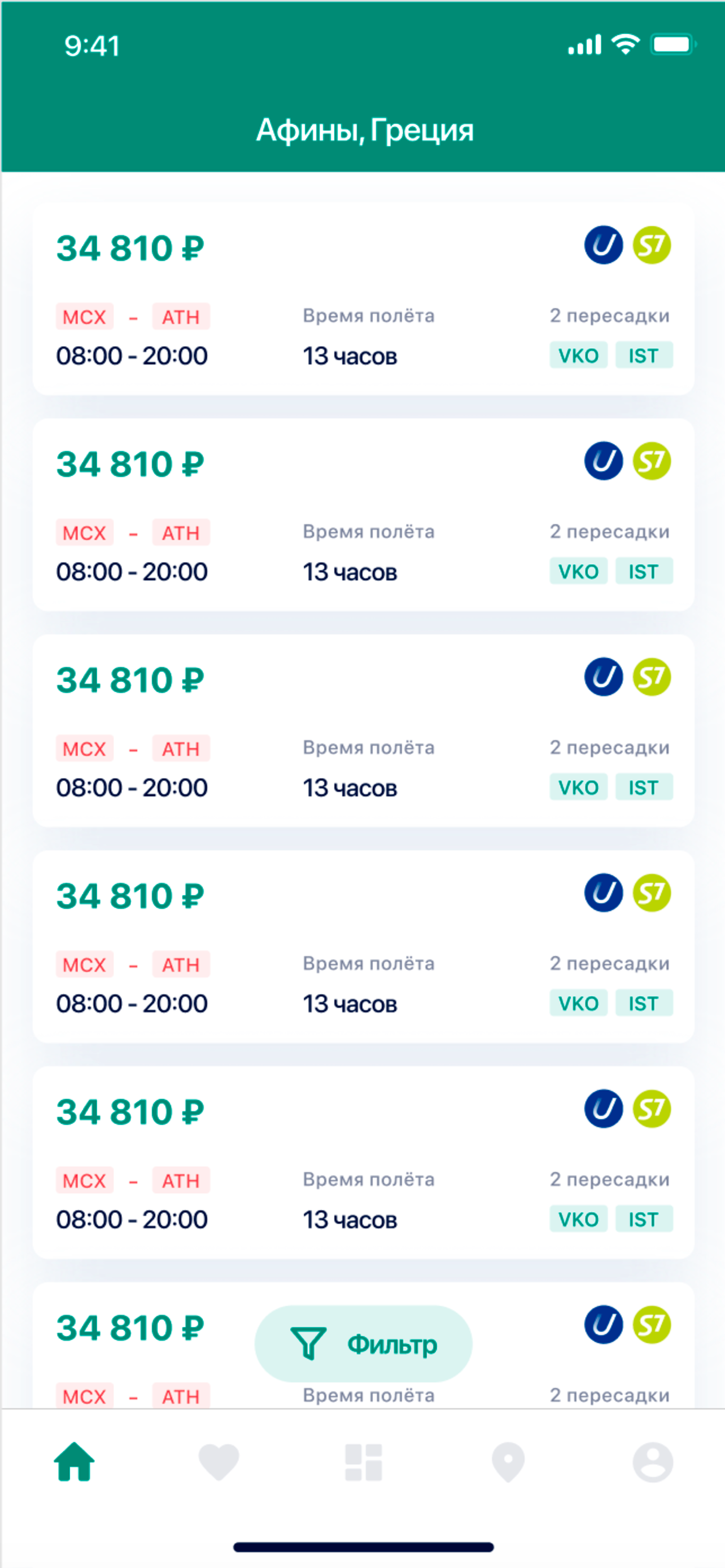This screenshot has width=725, height=1568.
Task: Tap the dashboard grid icon in bottom bar
Action: tap(364, 1461)
